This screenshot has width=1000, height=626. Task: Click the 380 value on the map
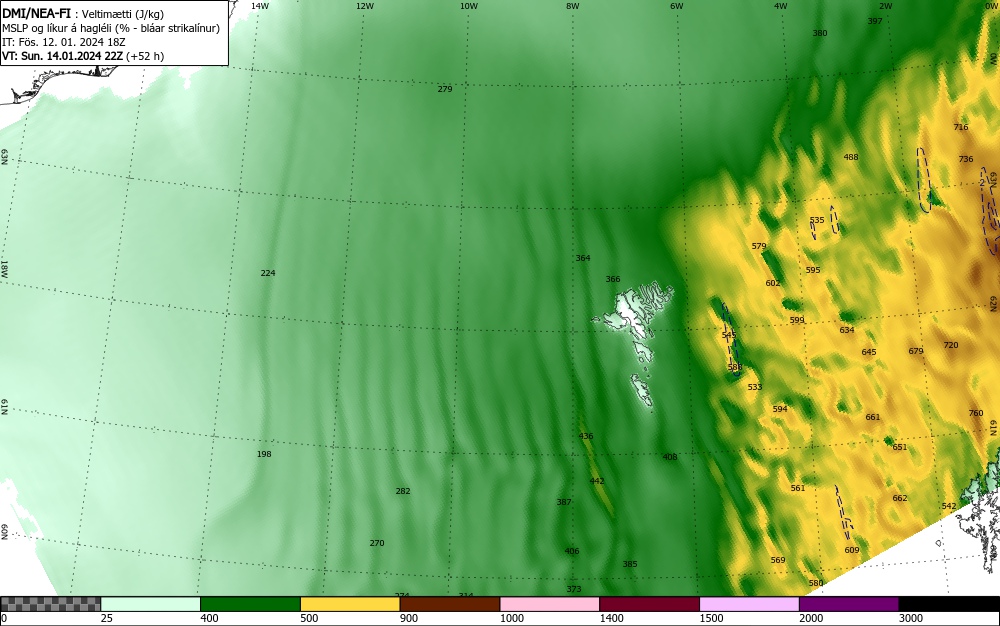tap(820, 33)
